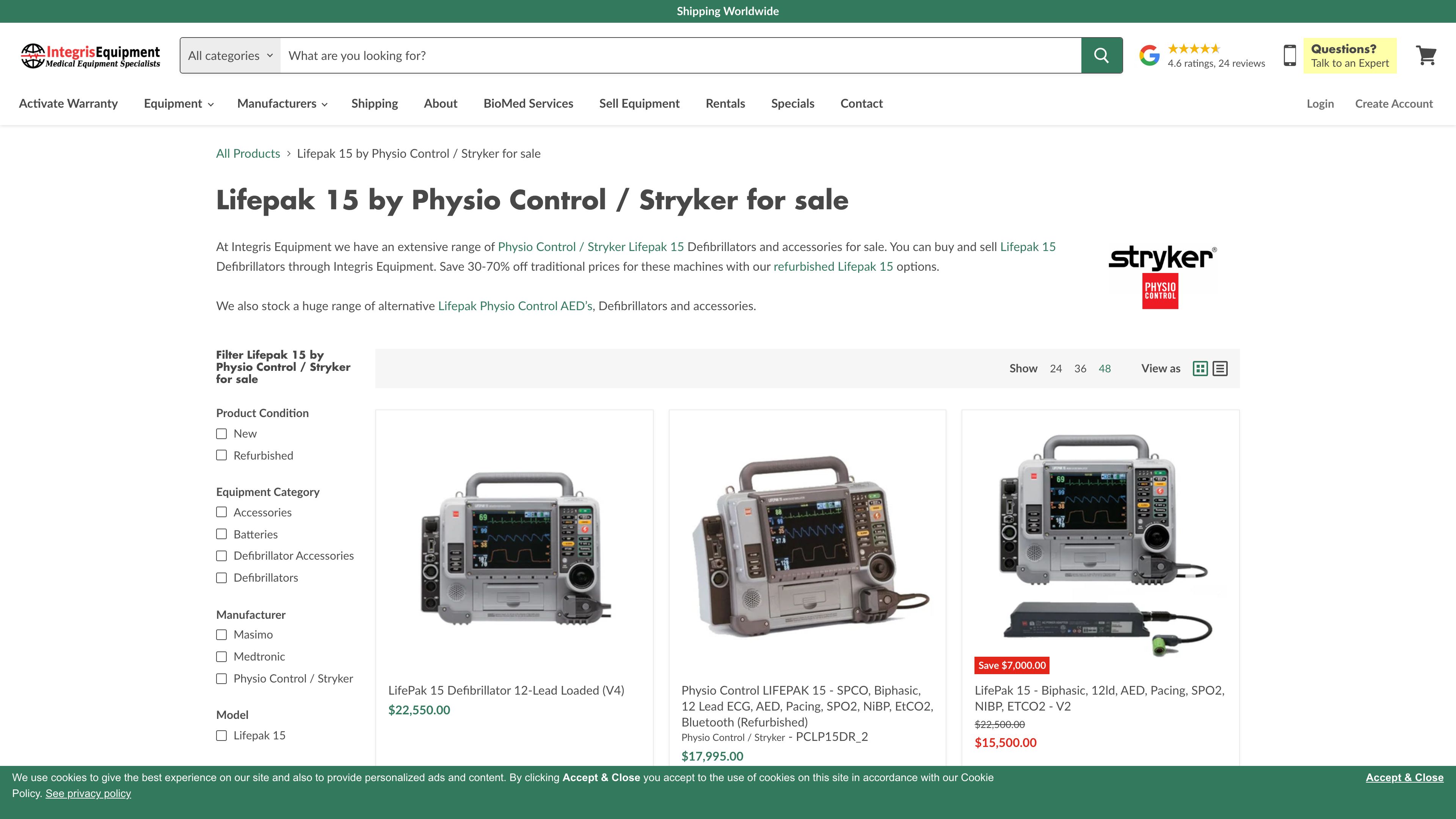
Task: Show 24 products per page
Action: click(x=1055, y=369)
